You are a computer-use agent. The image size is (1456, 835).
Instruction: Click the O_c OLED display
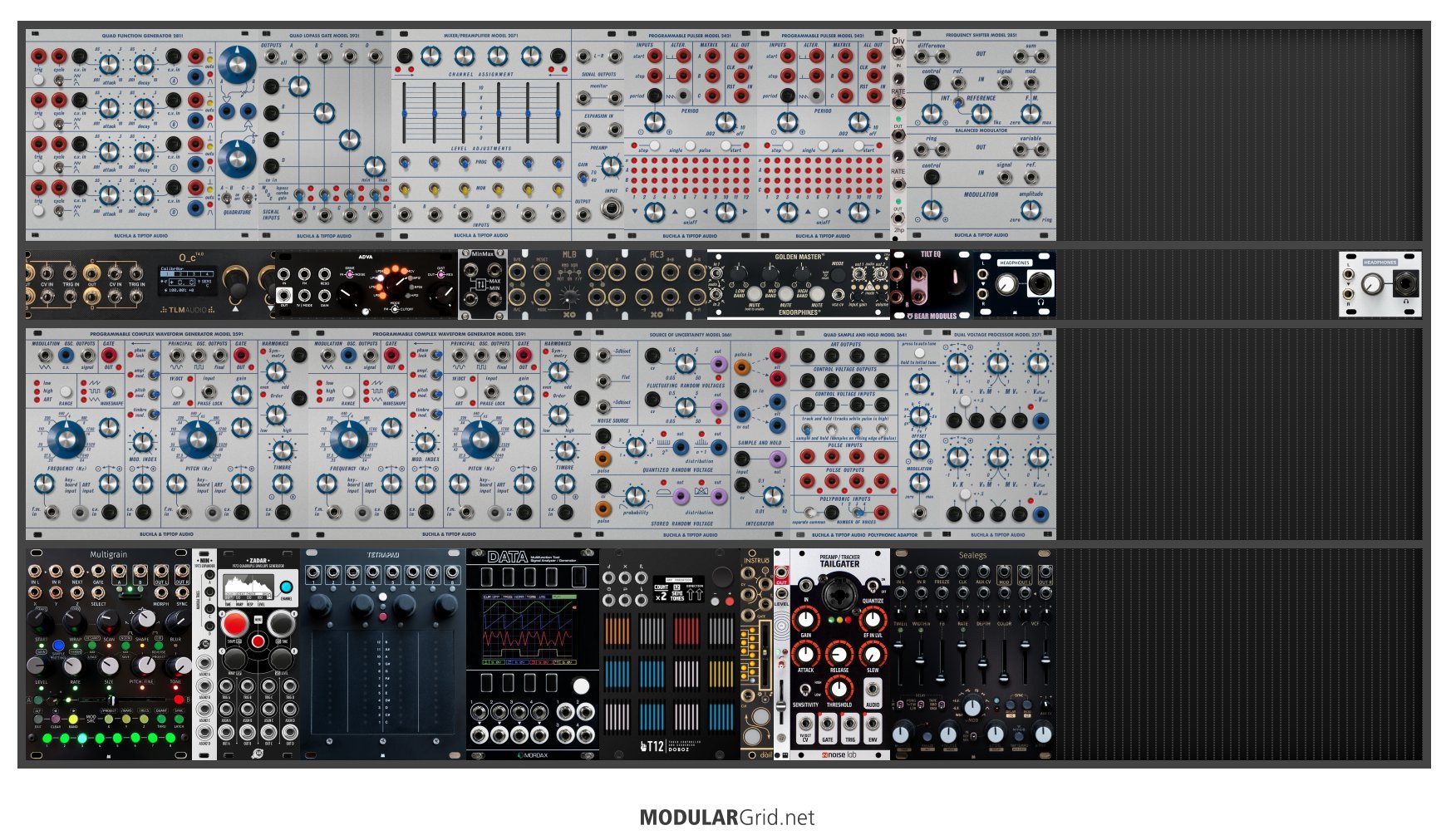189,280
